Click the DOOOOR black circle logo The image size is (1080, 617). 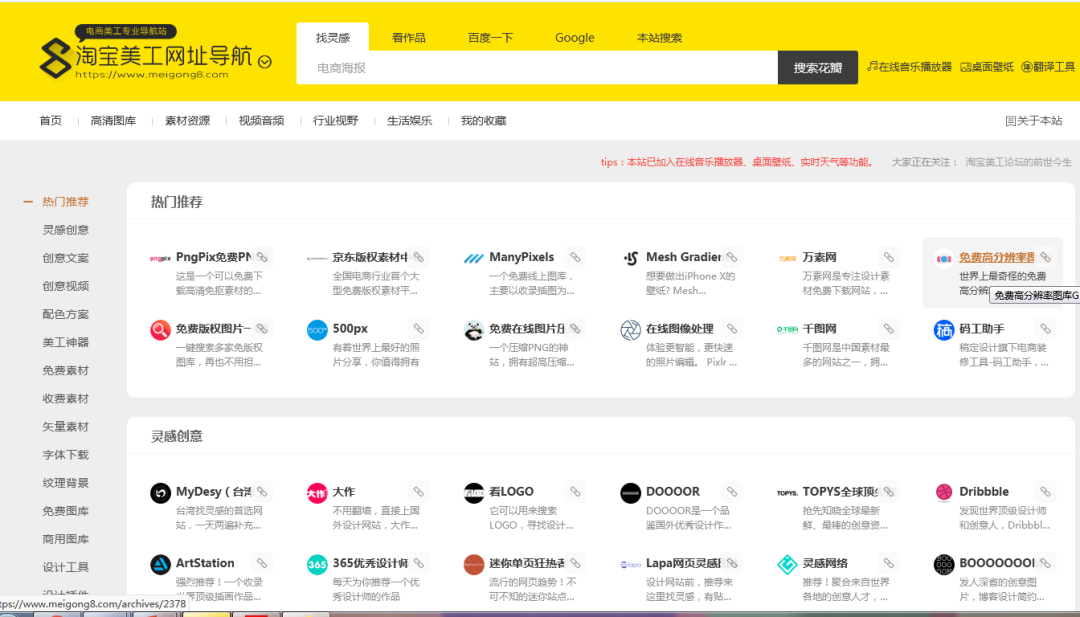(630, 493)
